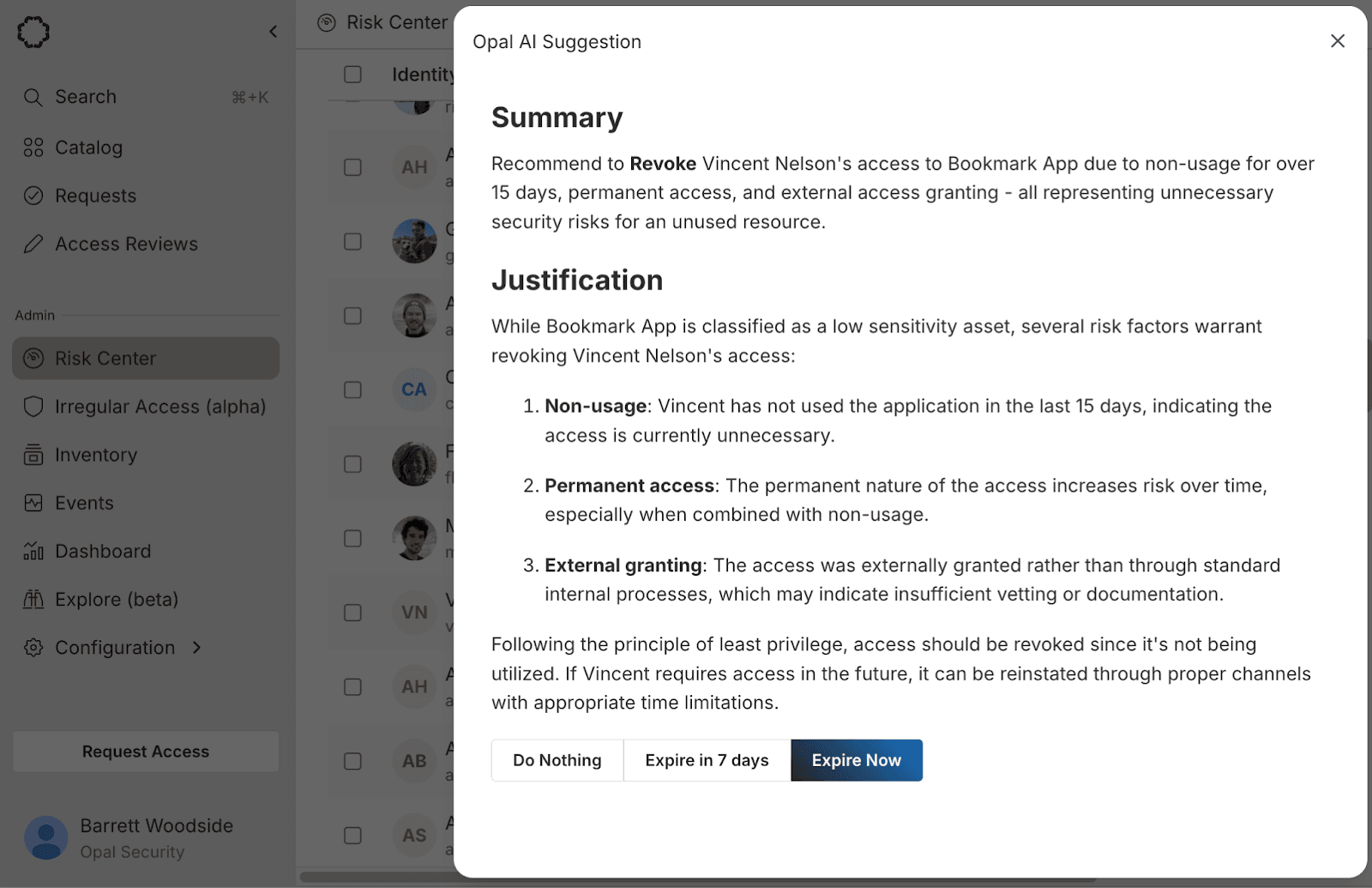Click the bold 'Permanent access' label
Image resolution: width=1372 pixels, height=888 pixels.
point(629,486)
